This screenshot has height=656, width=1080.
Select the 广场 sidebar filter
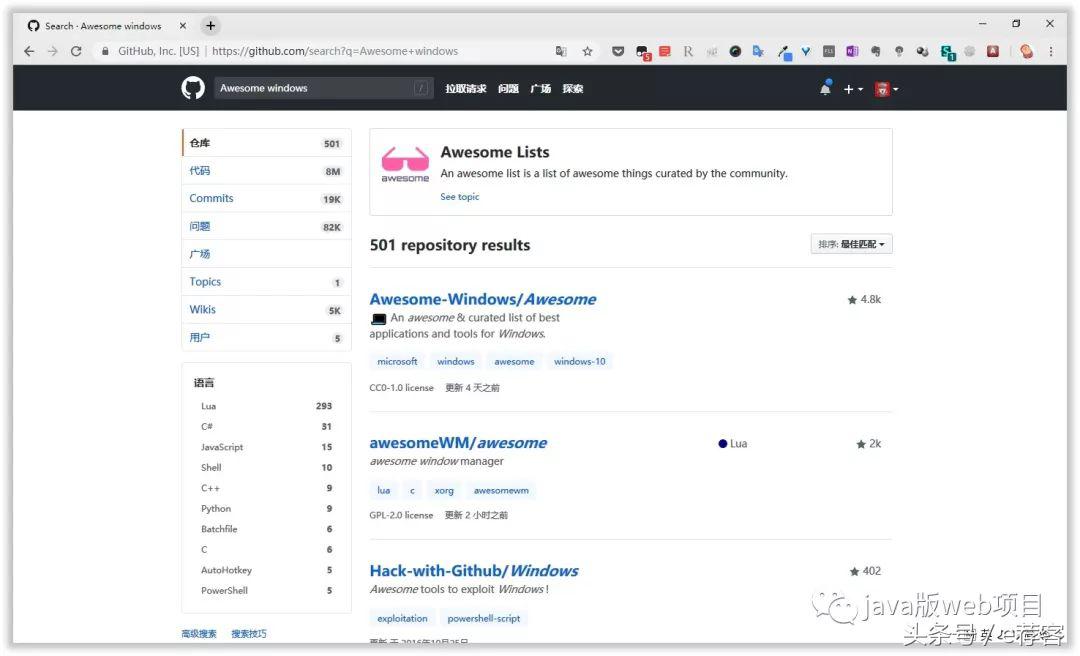(267, 254)
